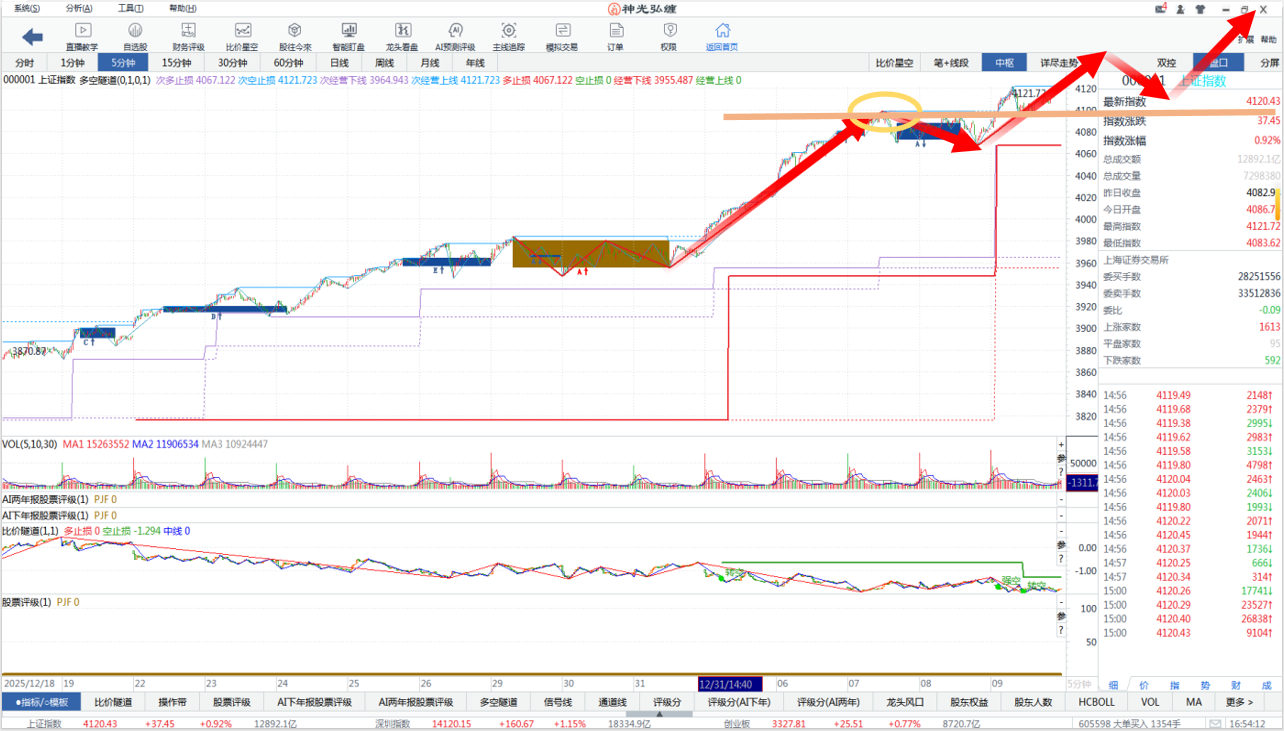Click the 分屏 split screen button

tap(1268, 62)
